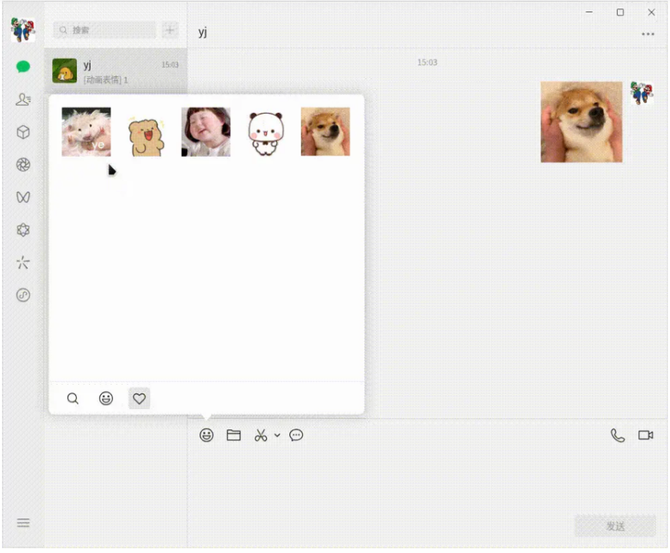
Task: Click the send file folder icon
Action: point(233,435)
